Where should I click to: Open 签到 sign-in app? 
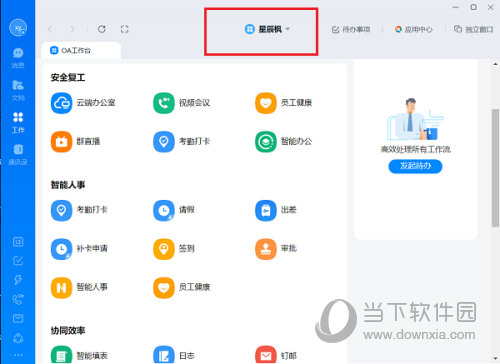click(174, 249)
